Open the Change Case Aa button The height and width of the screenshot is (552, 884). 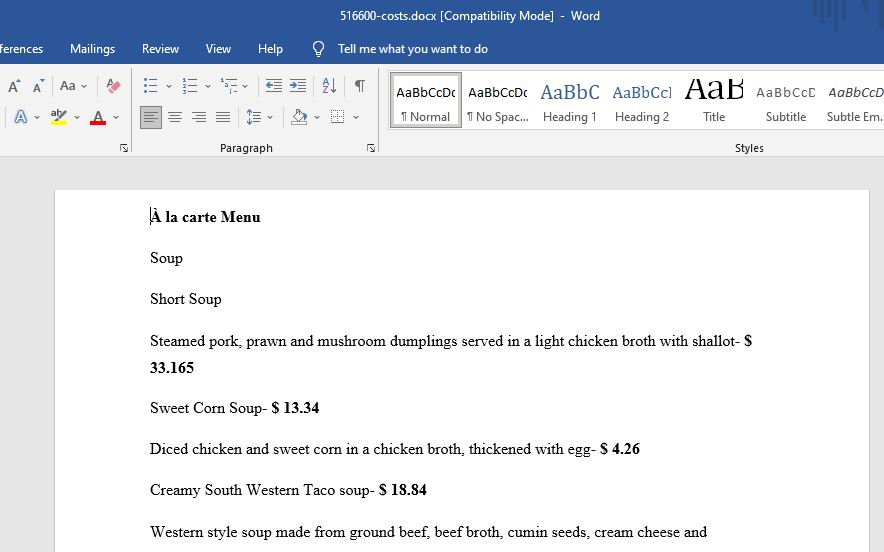tap(68, 86)
